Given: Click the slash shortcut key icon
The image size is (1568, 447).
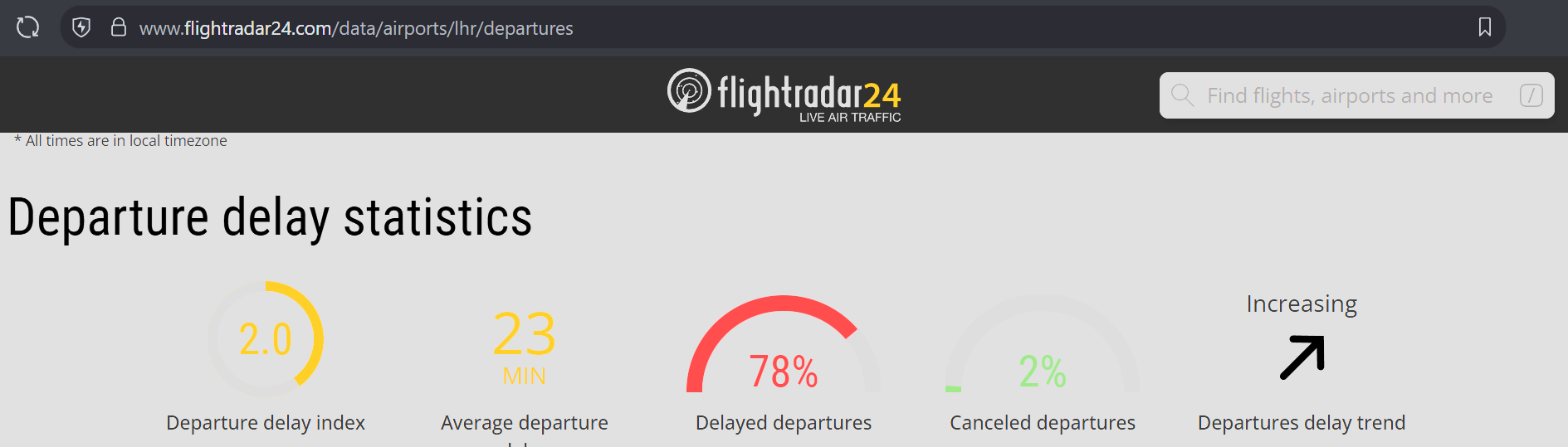Looking at the screenshot, I should 1531,95.
